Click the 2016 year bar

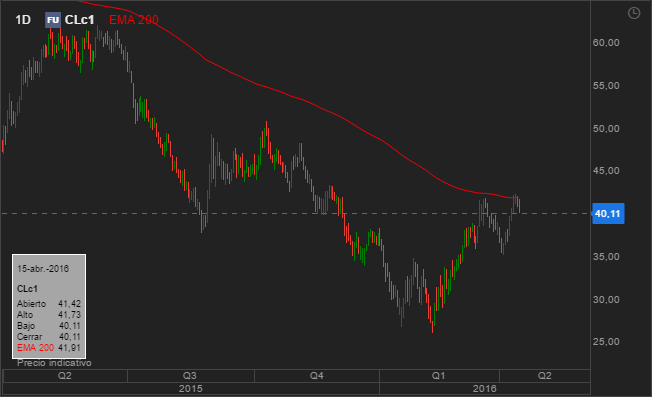point(485,389)
